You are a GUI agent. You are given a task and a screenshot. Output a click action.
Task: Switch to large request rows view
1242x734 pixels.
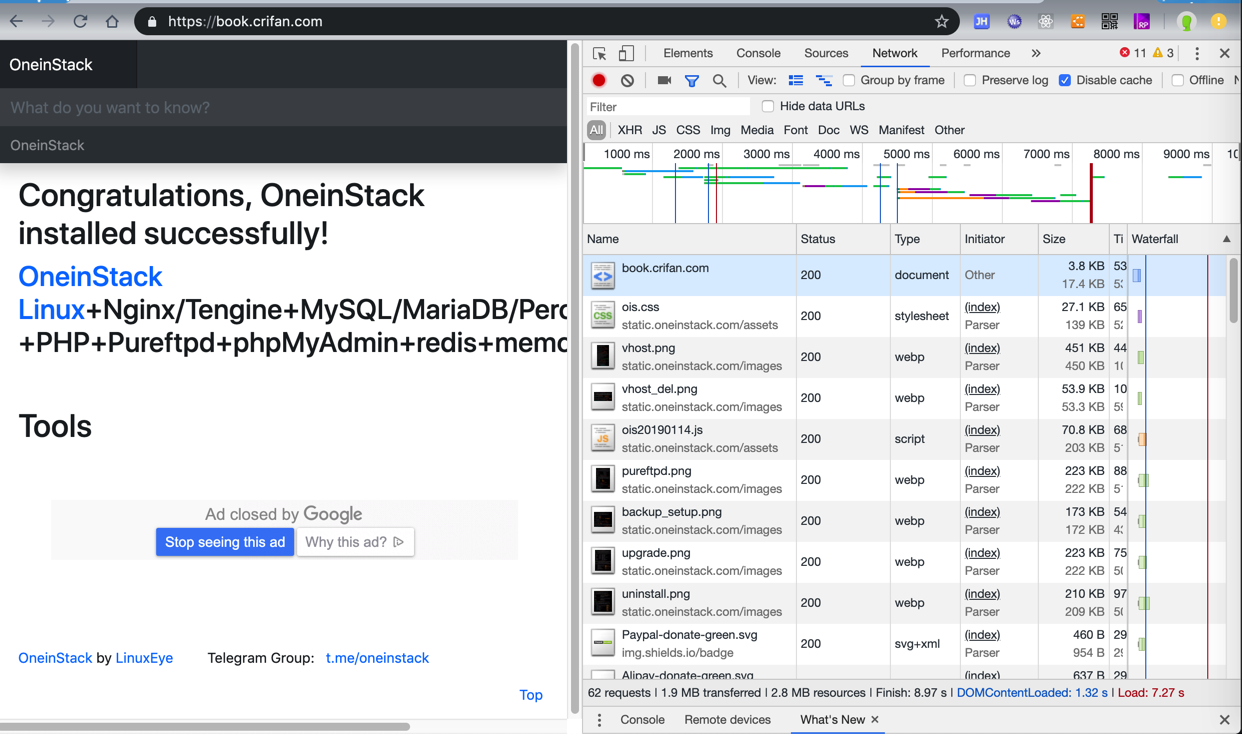796,80
